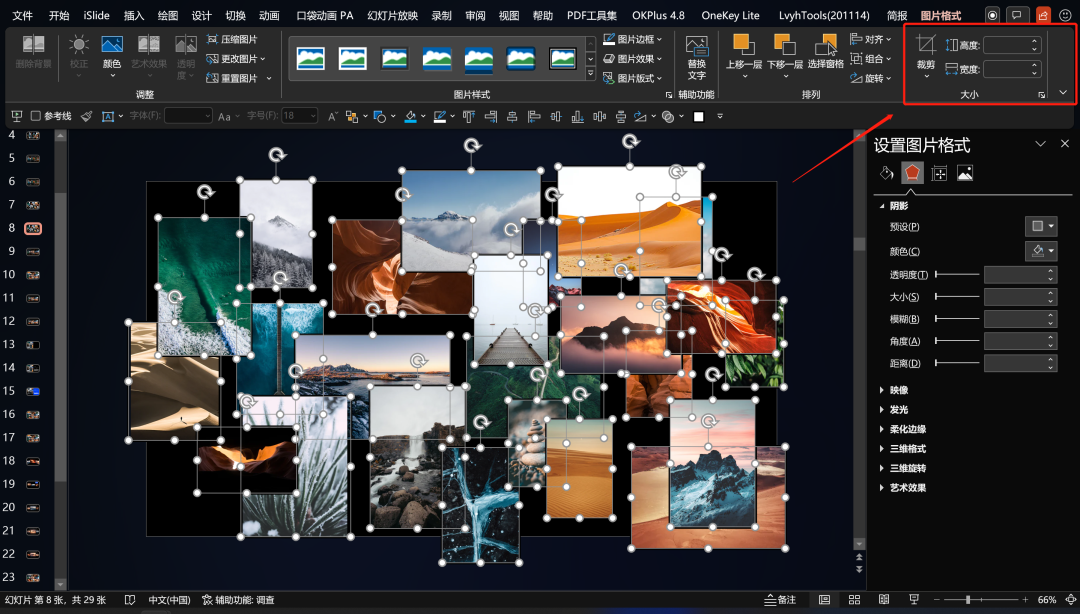Switch to the 动画 (Animations) tab

(269, 15)
